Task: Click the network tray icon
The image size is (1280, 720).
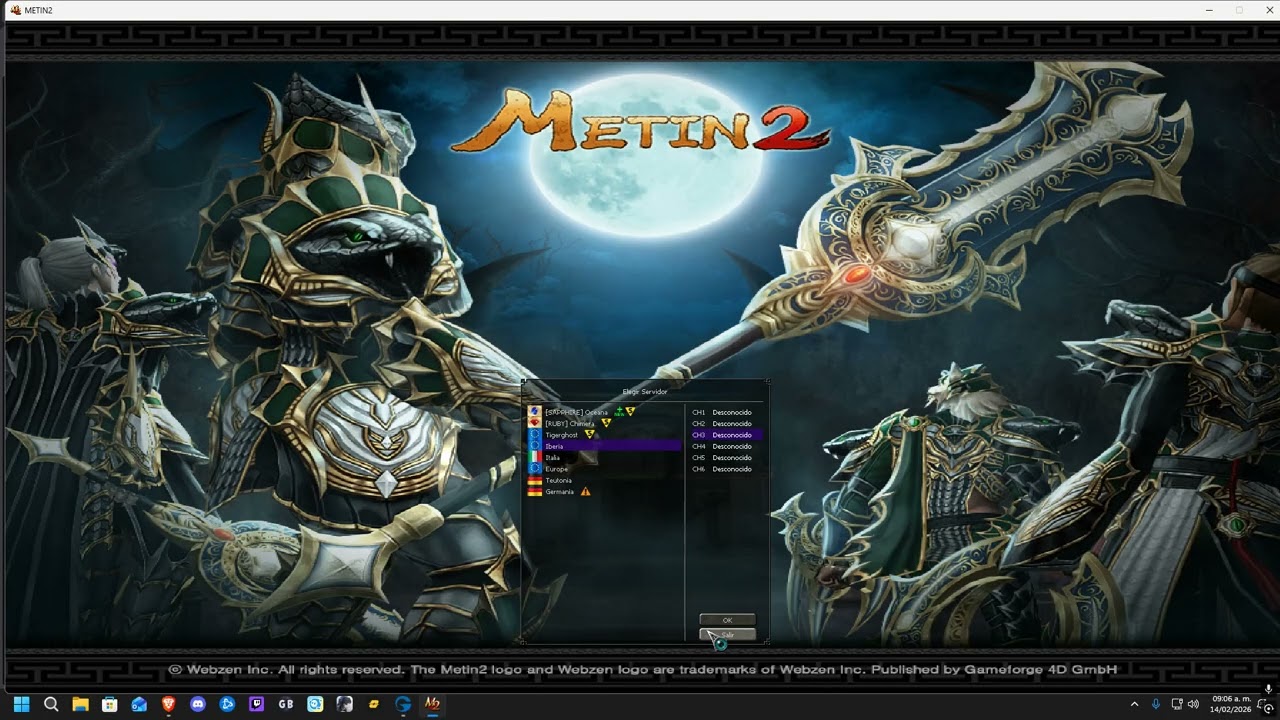Action: pos(1177,704)
